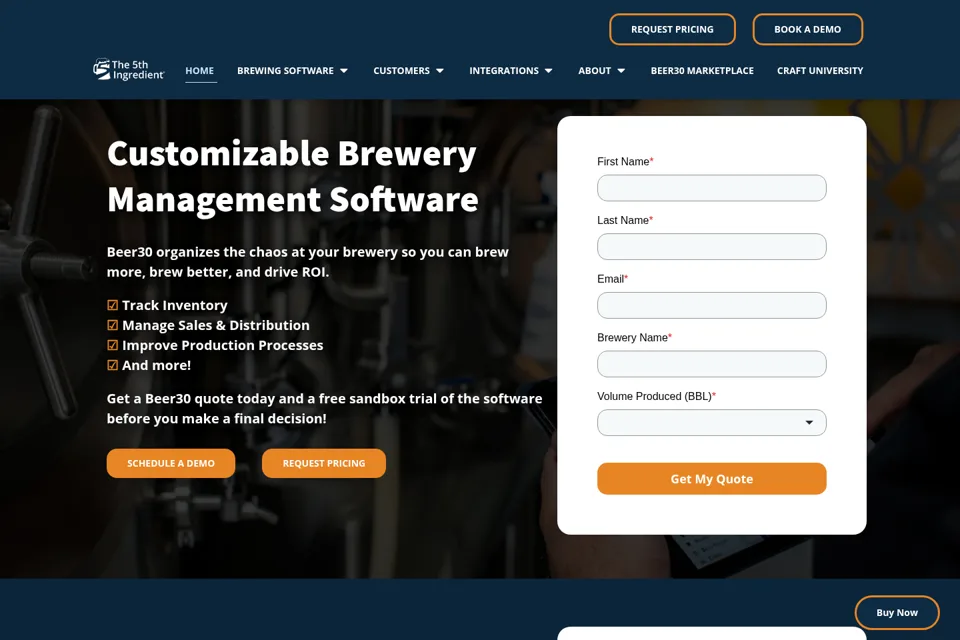This screenshot has width=960, height=640.
Task: Go to Beer30 Marketplace
Action: click(x=702, y=71)
